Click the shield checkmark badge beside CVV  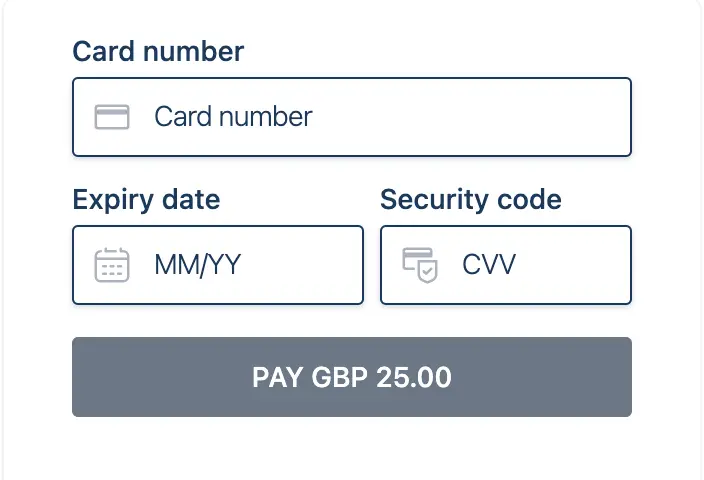pyautogui.click(x=427, y=271)
